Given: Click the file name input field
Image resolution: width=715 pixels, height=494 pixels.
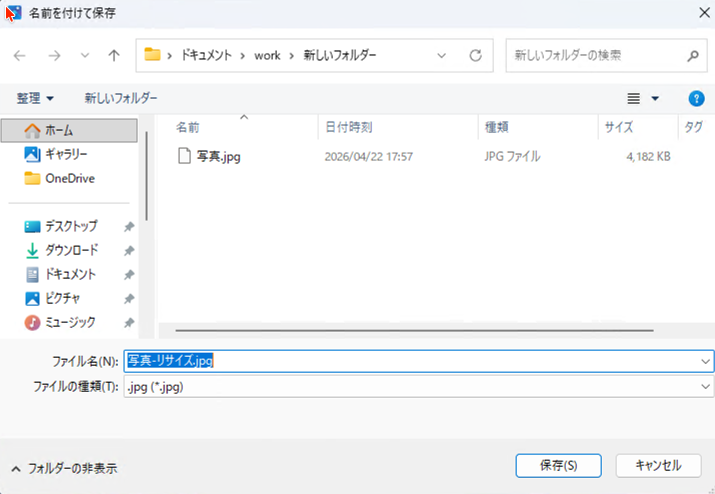Looking at the screenshot, I should (450, 361).
